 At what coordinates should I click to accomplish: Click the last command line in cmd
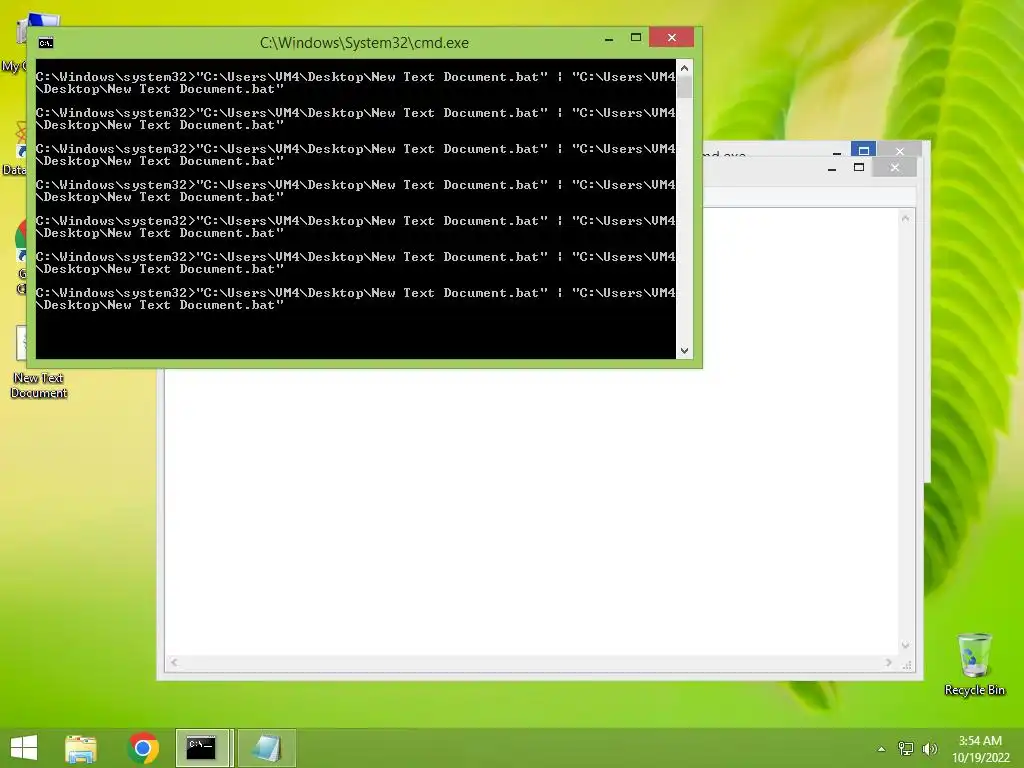tap(355, 299)
